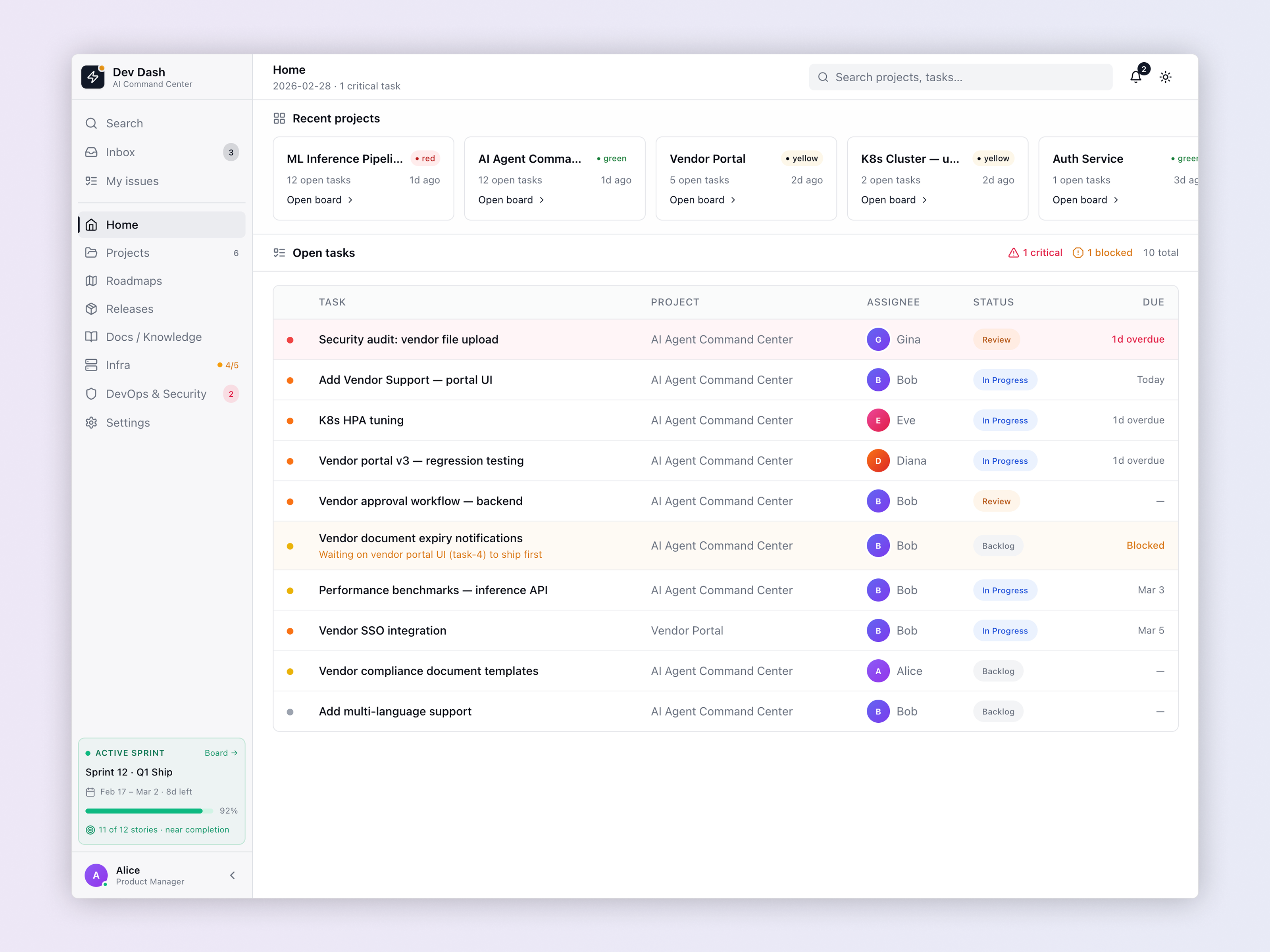The width and height of the screenshot is (1270, 952).
Task: Open DevOps & Security via the shield icon
Action: click(x=92, y=393)
